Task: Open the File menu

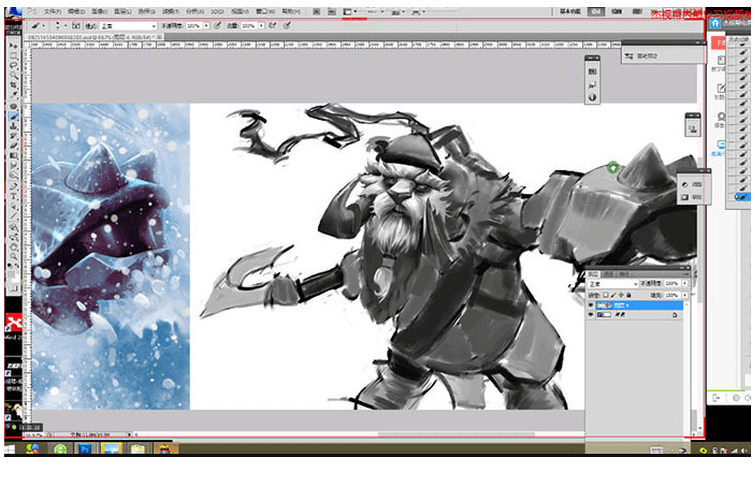Action: [52, 11]
